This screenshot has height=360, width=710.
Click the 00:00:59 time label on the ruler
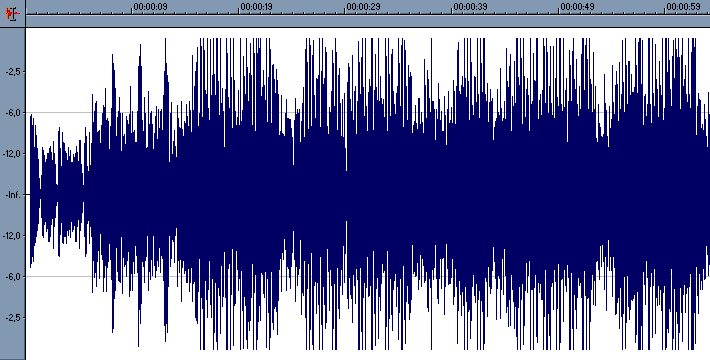(x=684, y=7)
